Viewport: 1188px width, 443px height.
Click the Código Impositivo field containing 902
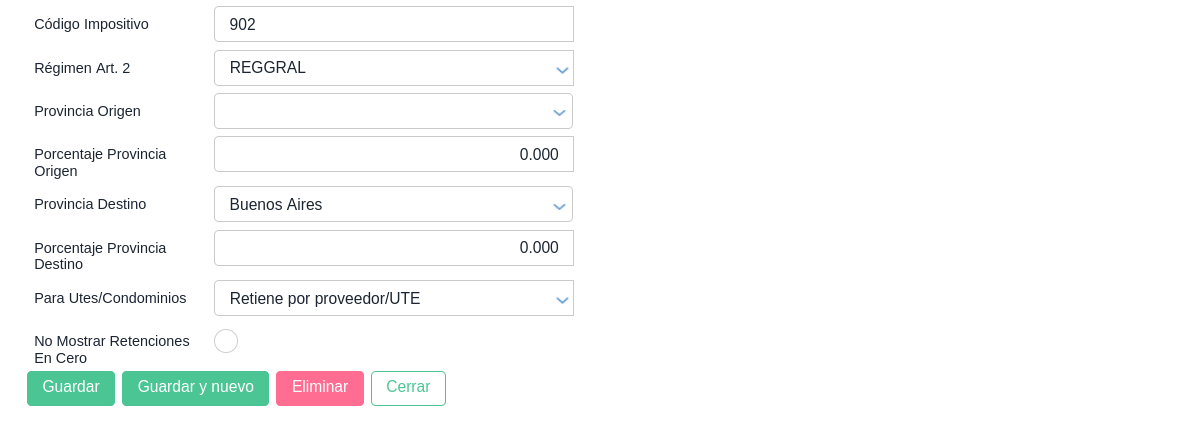393,24
